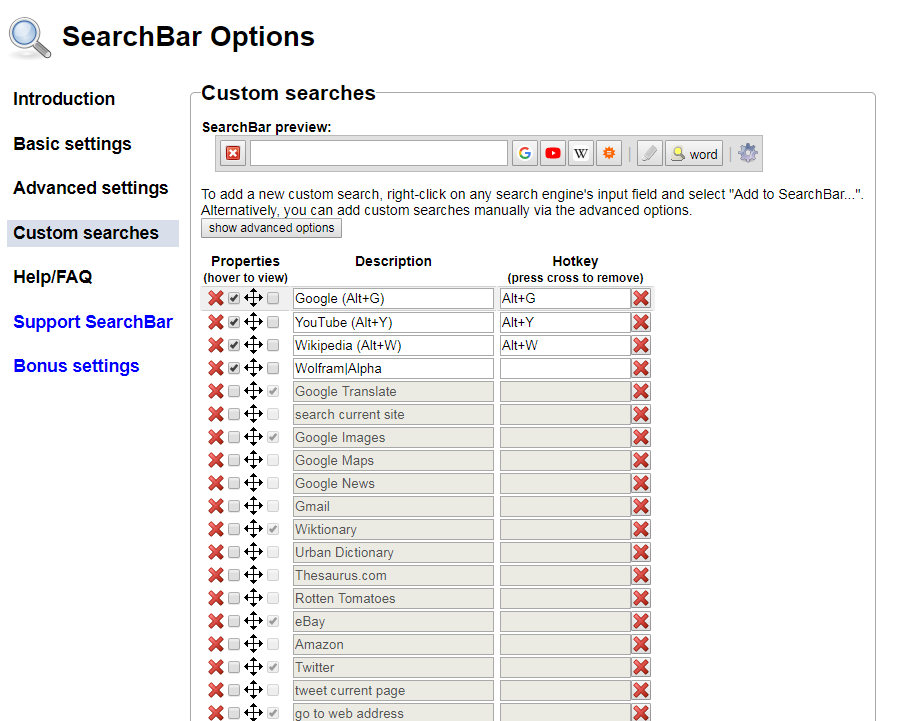Uncheck the enabled checkbox for Wikipedia

(234, 345)
